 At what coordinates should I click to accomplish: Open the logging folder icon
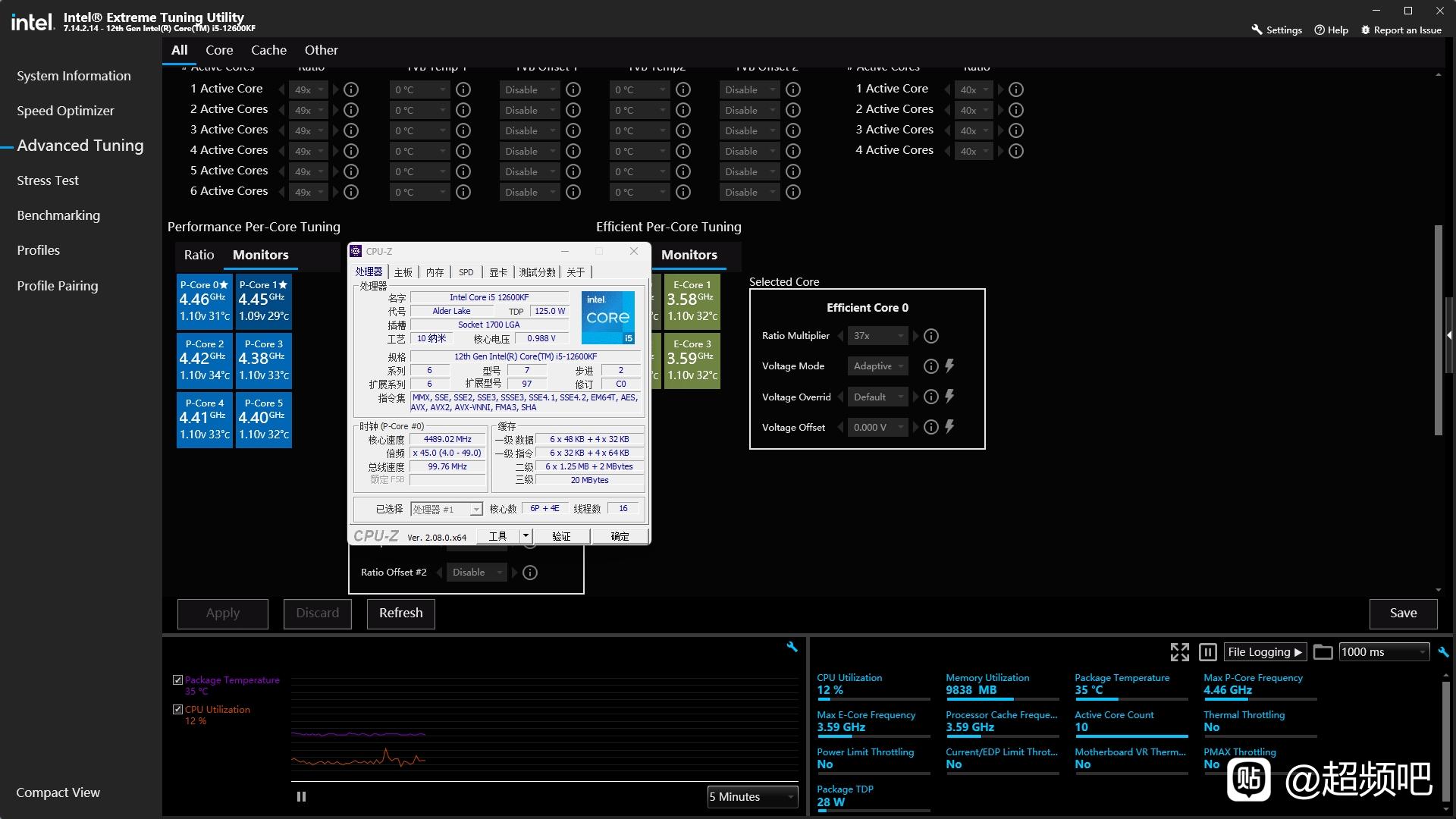point(1323,652)
